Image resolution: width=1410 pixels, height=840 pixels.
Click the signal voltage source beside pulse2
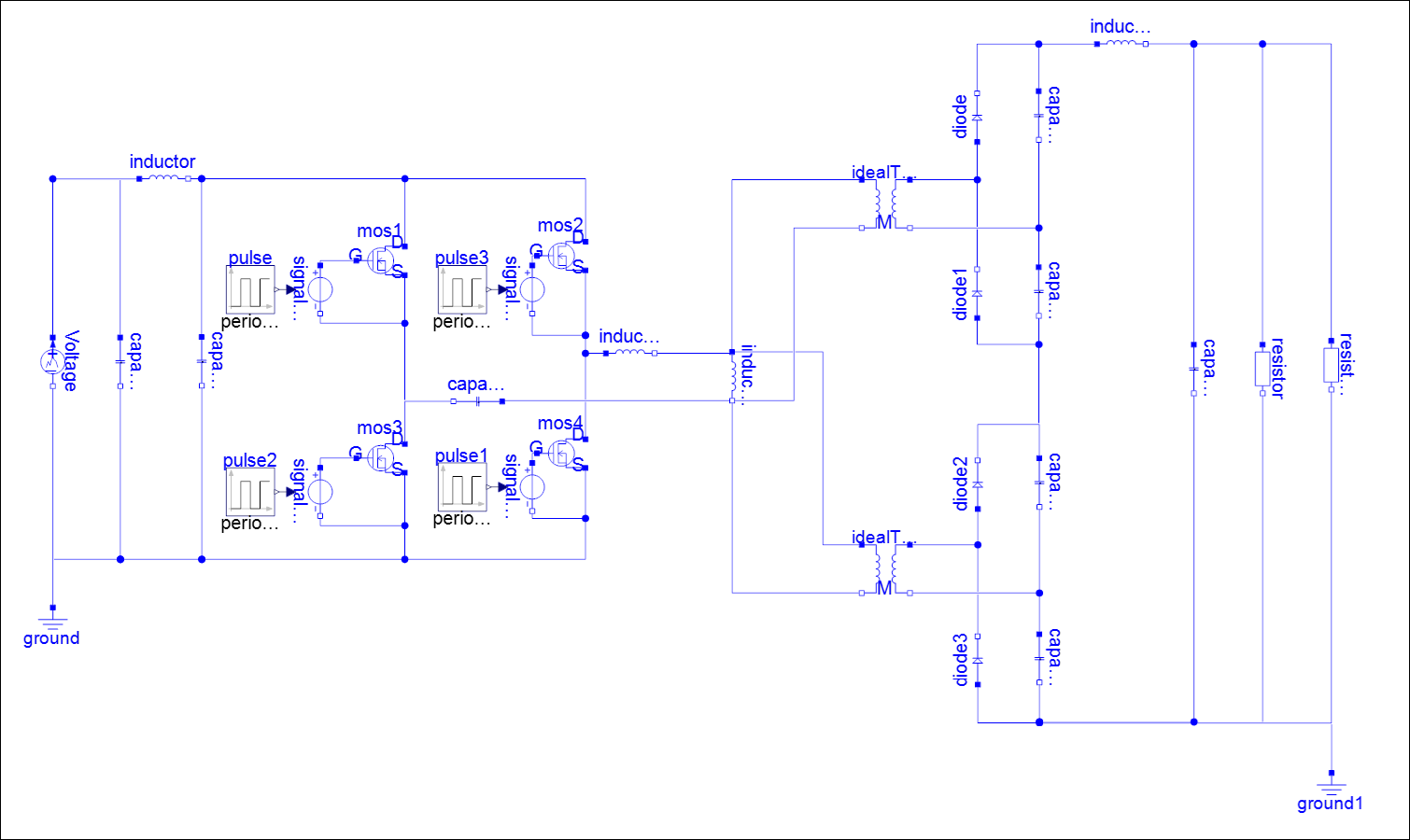[320, 492]
